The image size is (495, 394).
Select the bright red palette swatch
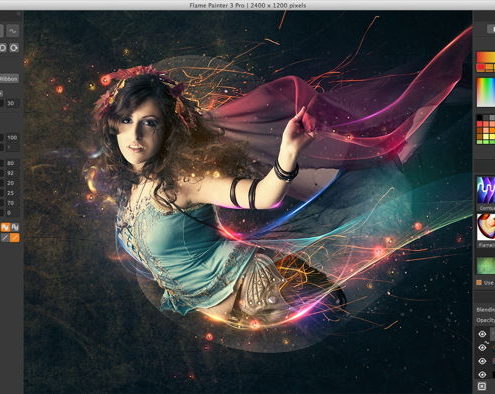pos(480,124)
